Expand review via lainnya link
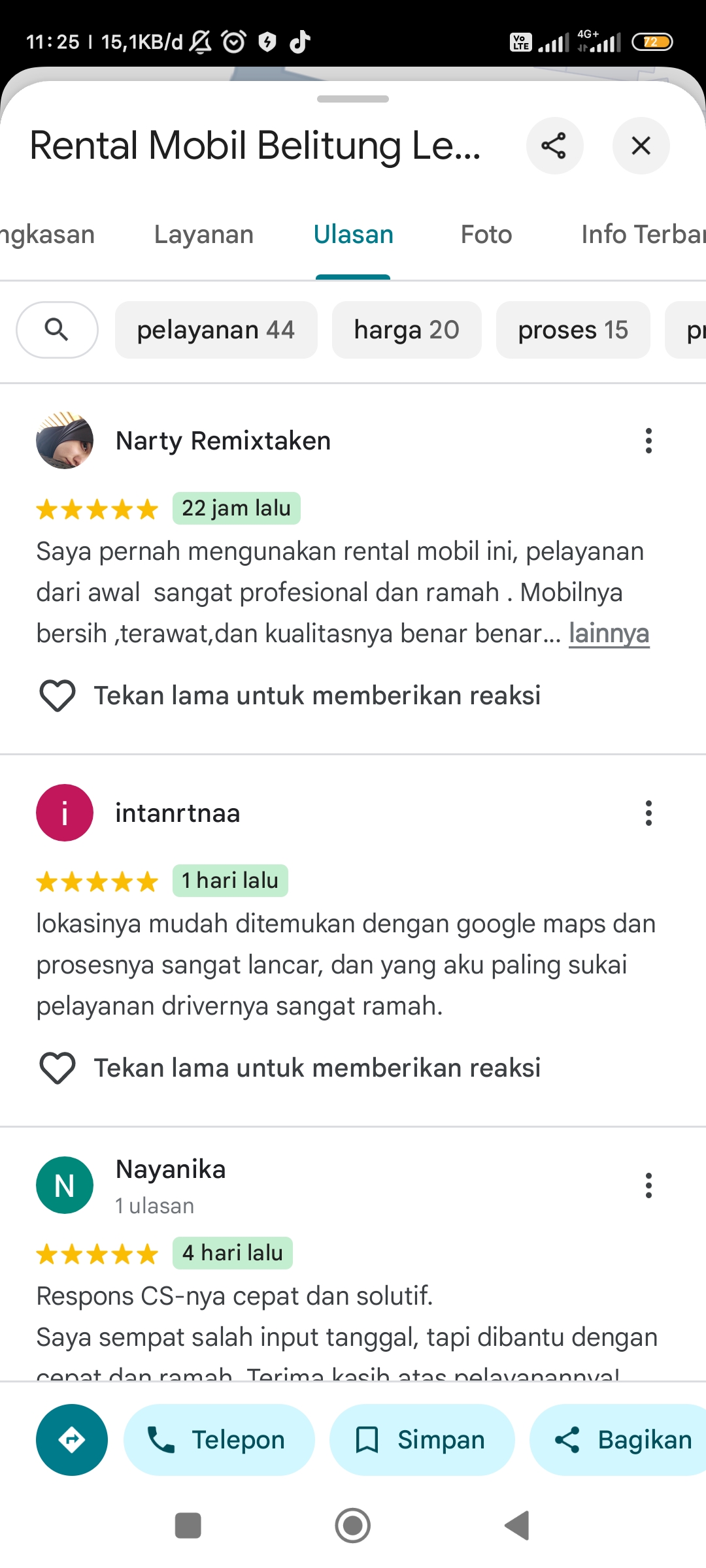Image resolution: width=706 pixels, height=1568 pixels. [609, 634]
